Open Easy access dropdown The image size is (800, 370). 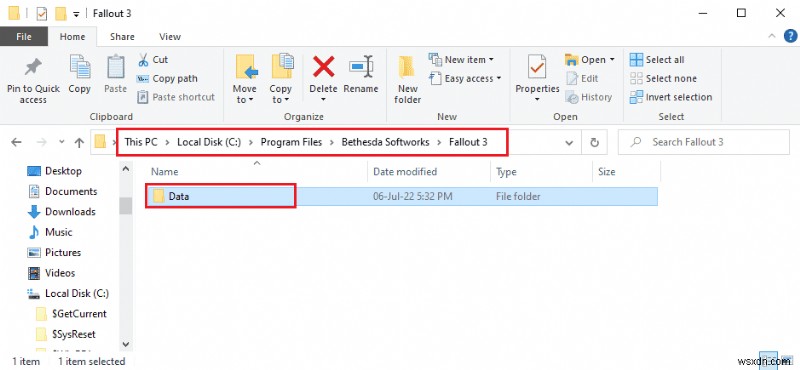[x=465, y=79]
